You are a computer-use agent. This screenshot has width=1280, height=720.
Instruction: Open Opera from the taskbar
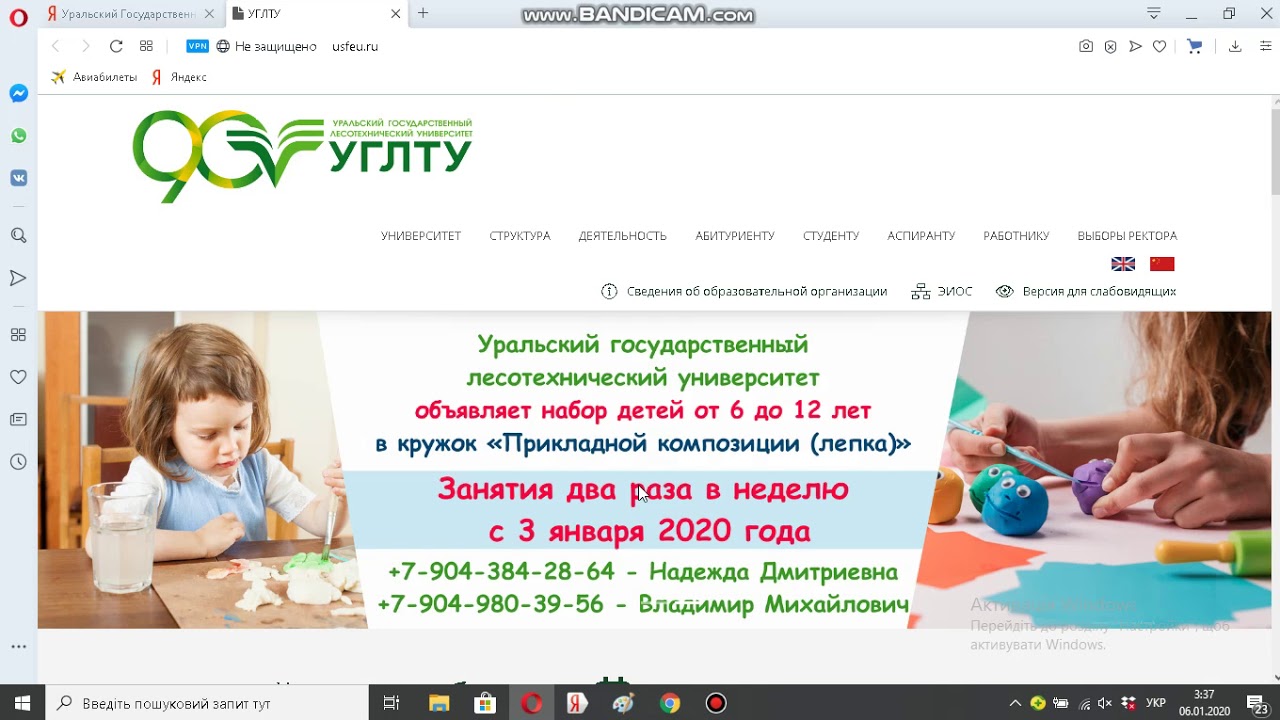pos(531,703)
